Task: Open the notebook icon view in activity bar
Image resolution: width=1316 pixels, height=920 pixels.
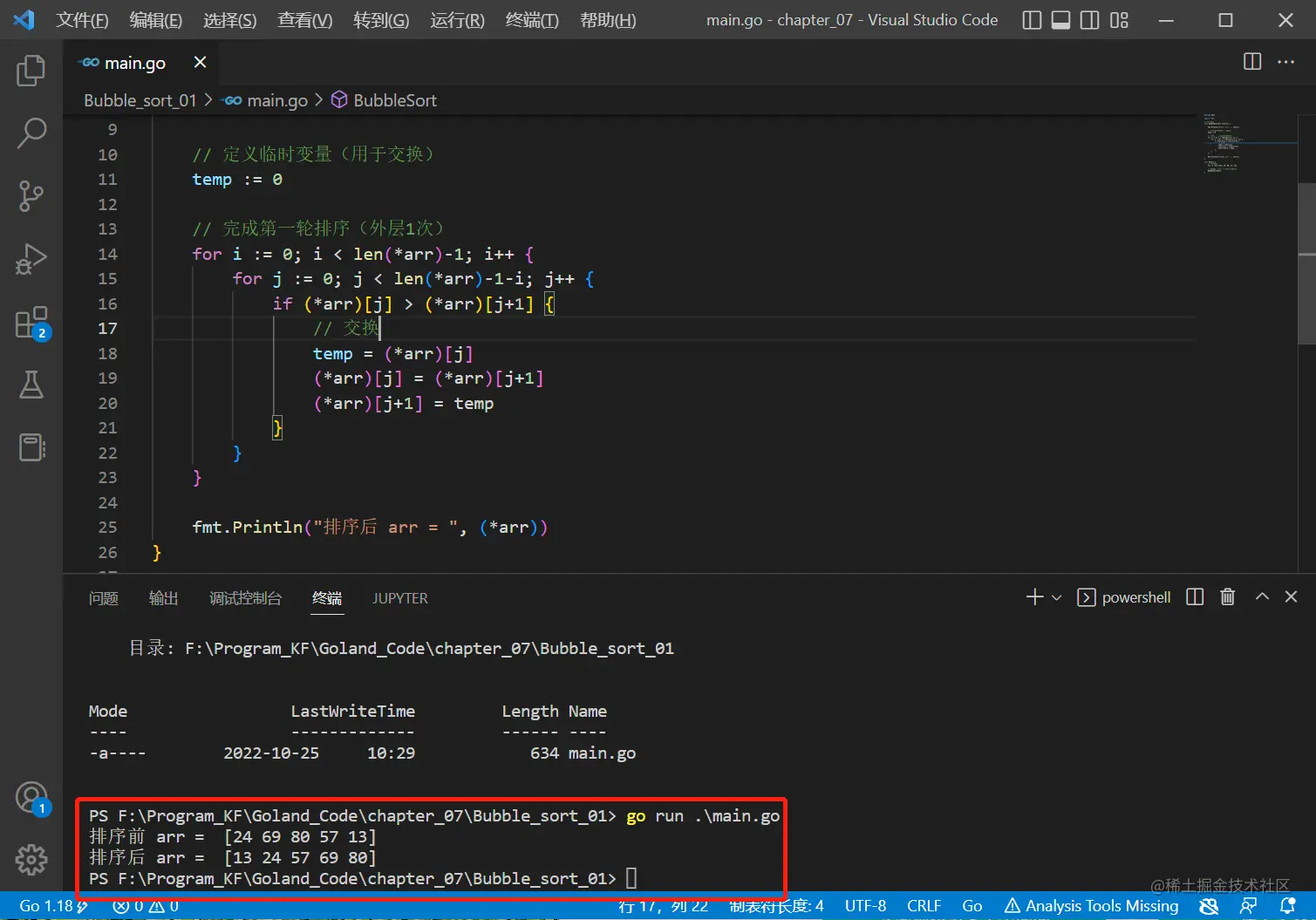Action: point(31,447)
